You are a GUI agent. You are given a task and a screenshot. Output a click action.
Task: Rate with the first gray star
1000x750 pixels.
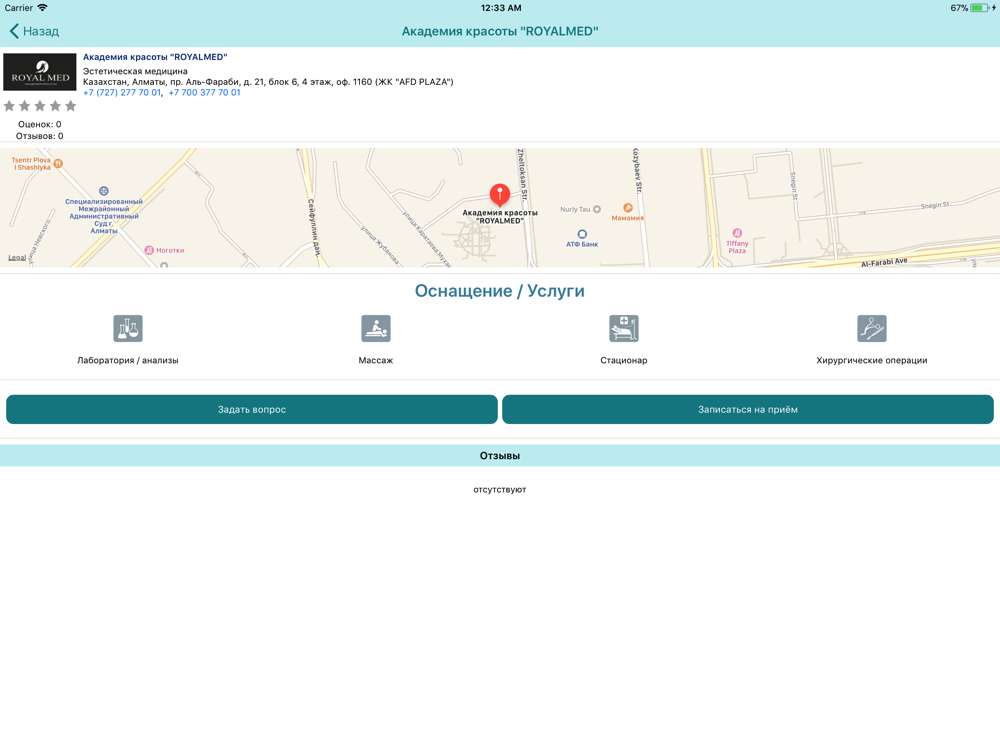pos(9,106)
